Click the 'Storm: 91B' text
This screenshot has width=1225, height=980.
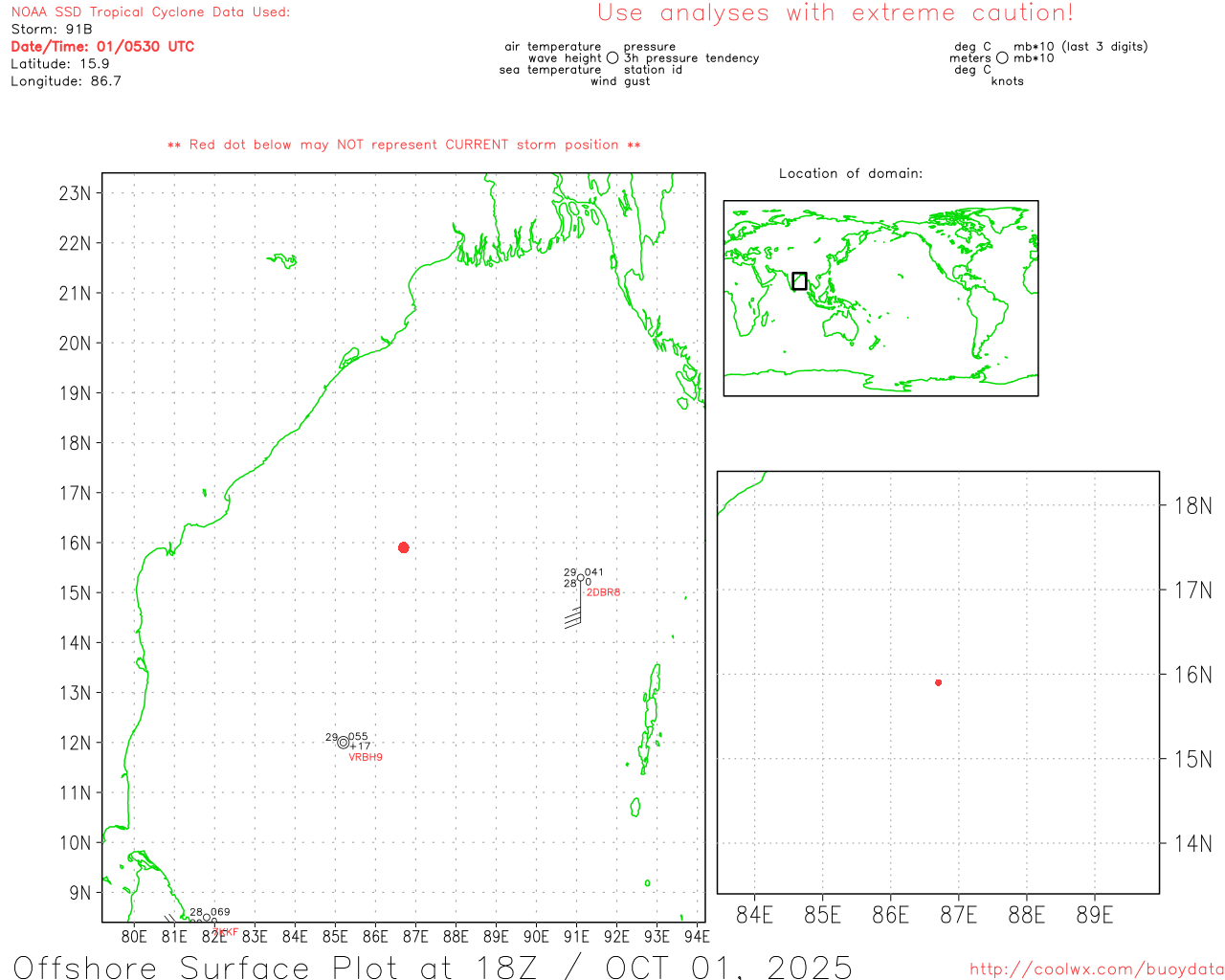tap(52, 30)
